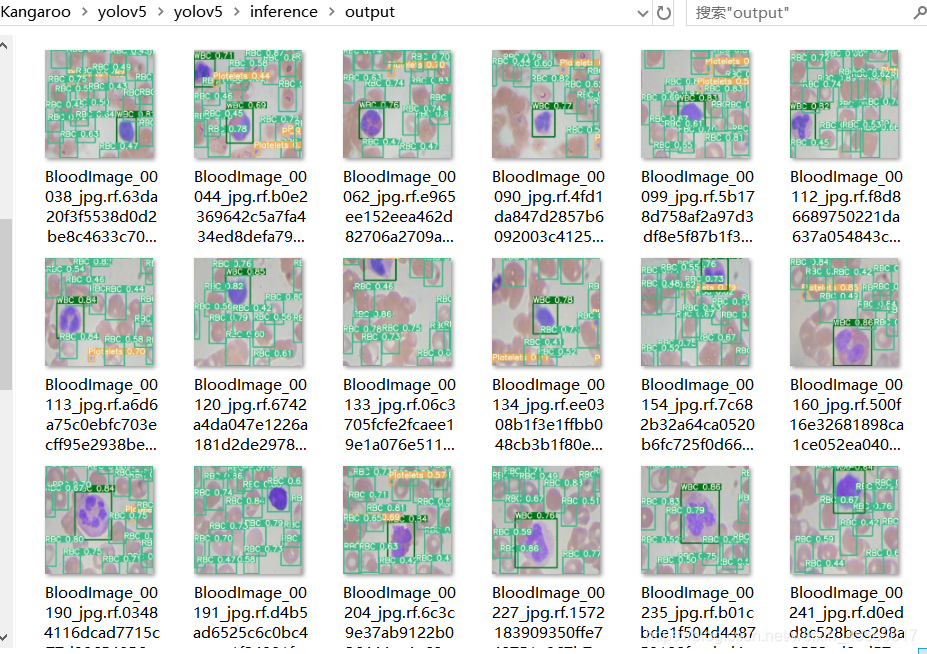Click the BloodImage_00190 thumbnail
This screenshot has width=927, height=654.
click(x=100, y=520)
